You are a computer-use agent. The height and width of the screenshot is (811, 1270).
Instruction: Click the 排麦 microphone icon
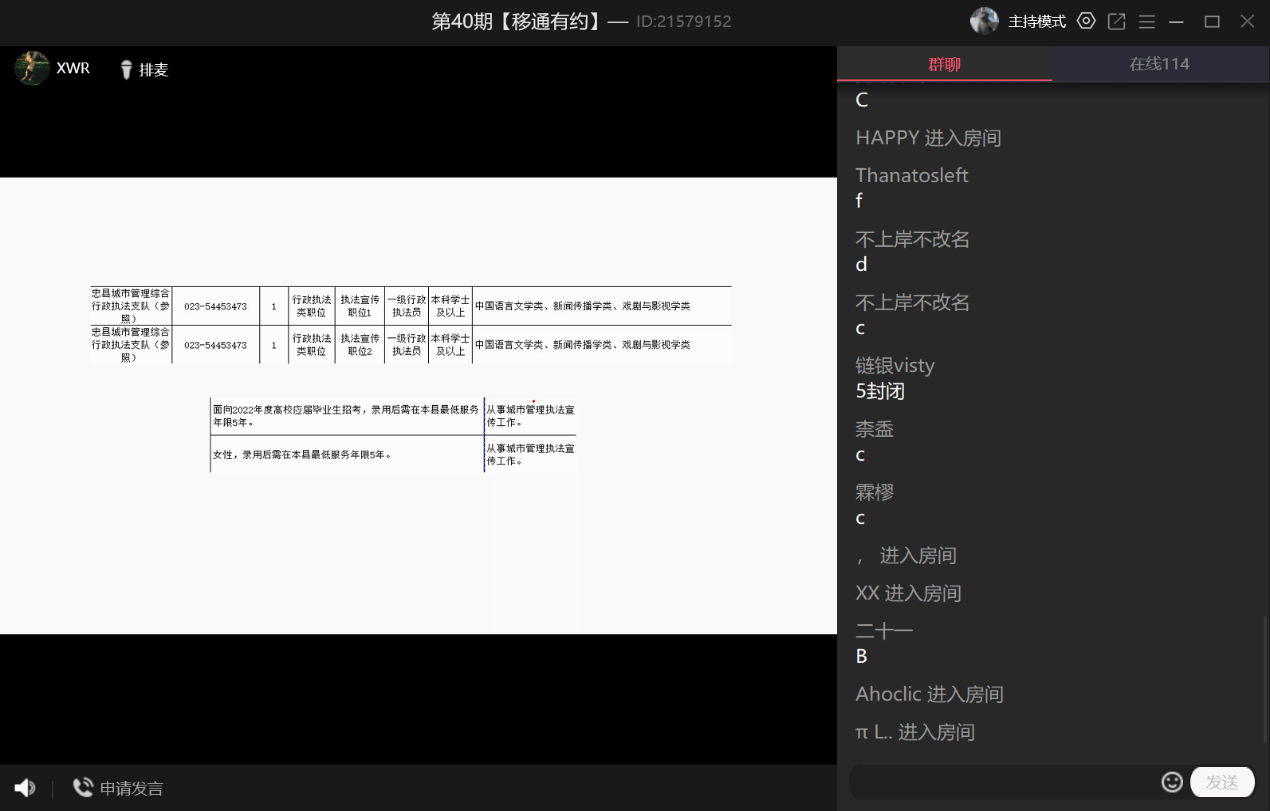coord(126,69)
